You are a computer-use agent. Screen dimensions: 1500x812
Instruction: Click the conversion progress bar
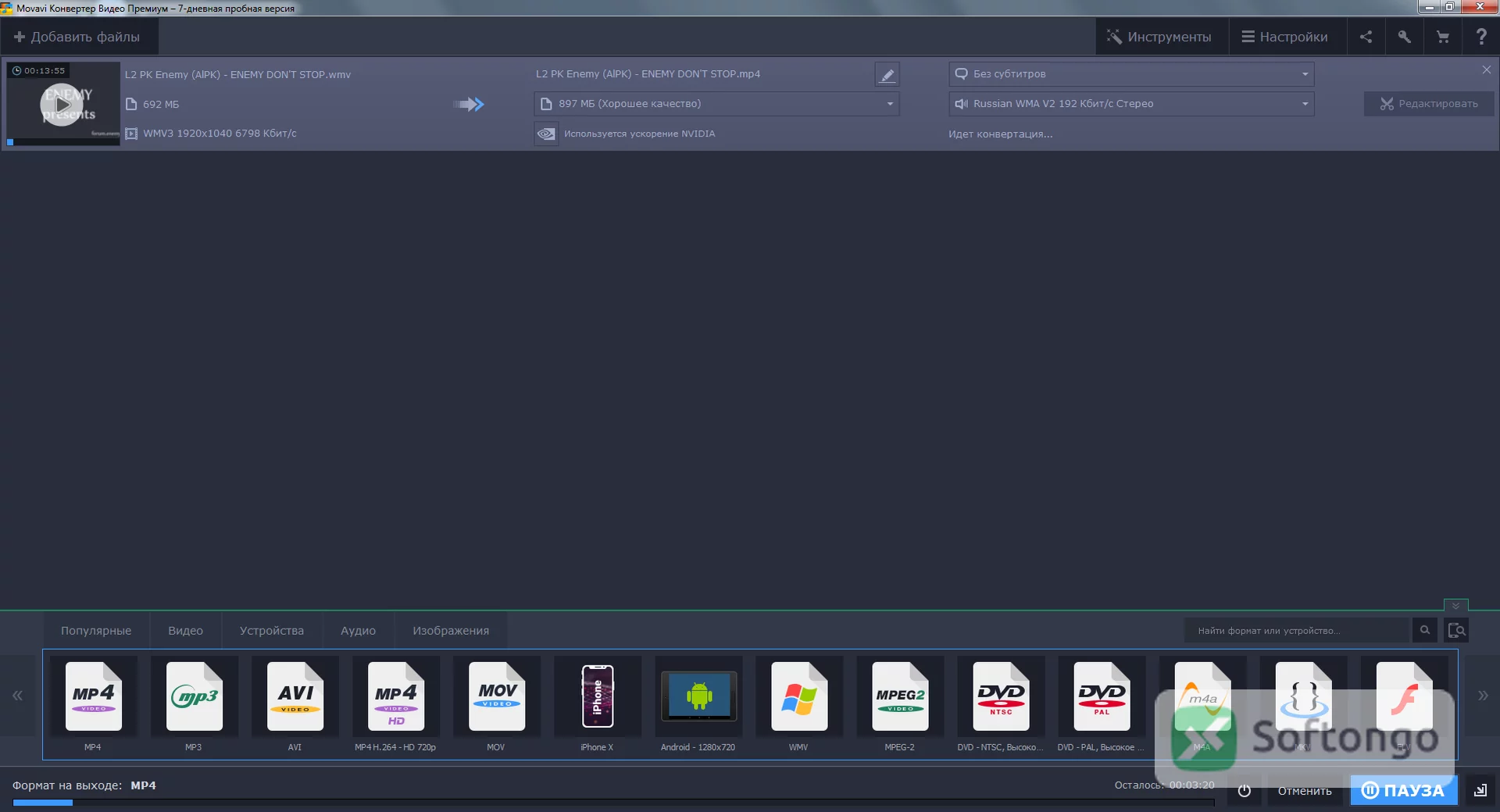tap(613, 802)
